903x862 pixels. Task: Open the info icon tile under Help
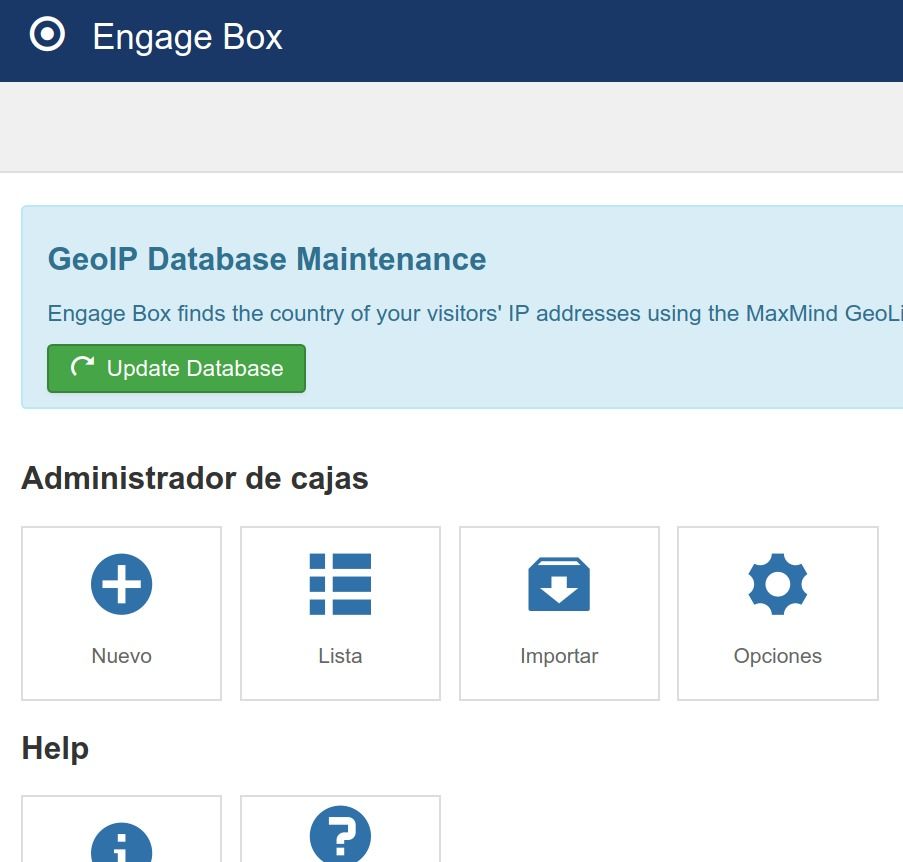[x=122, y=829]
